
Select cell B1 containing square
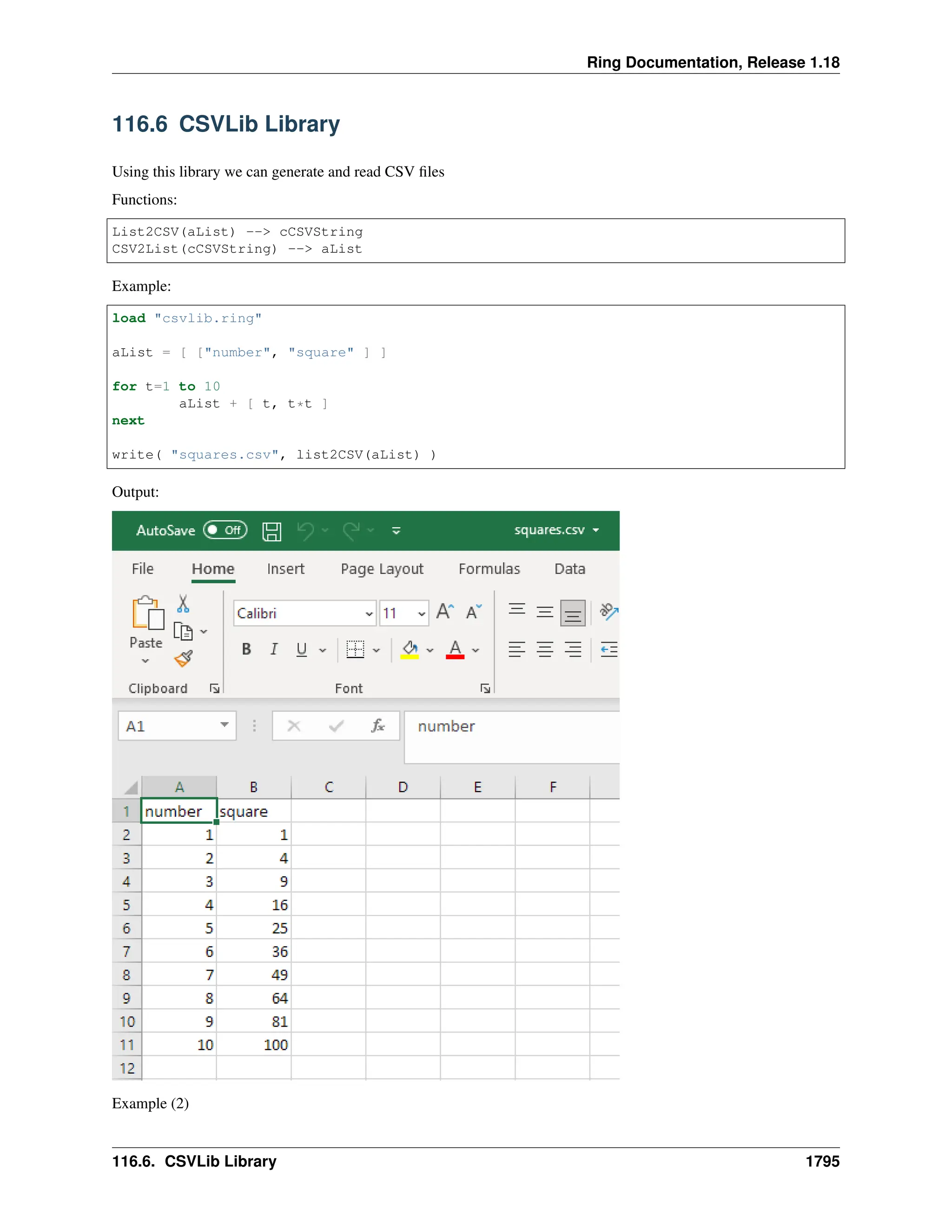(x=254, y=811)
